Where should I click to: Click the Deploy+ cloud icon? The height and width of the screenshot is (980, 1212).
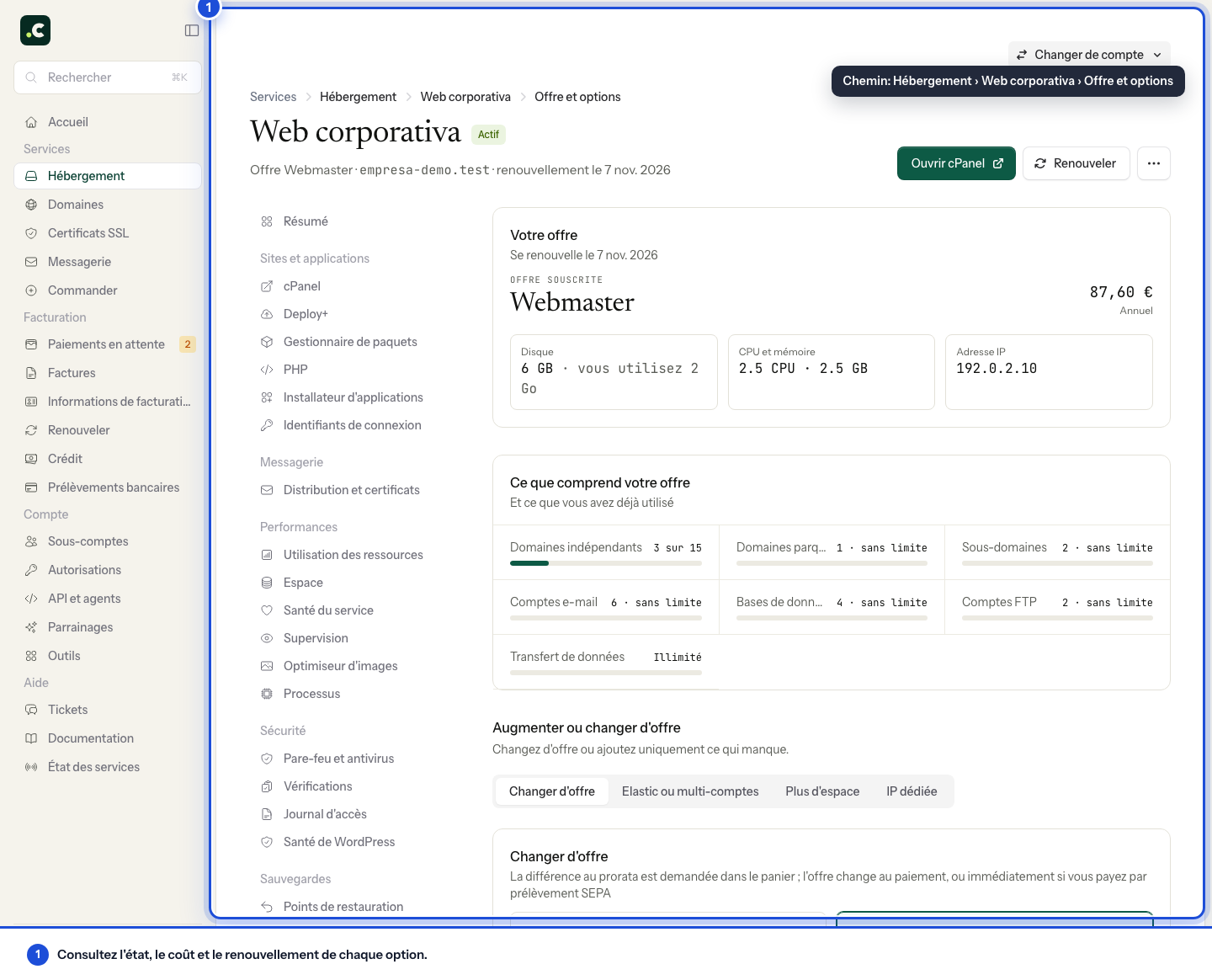pyautogui.click(x=267, y=314)
